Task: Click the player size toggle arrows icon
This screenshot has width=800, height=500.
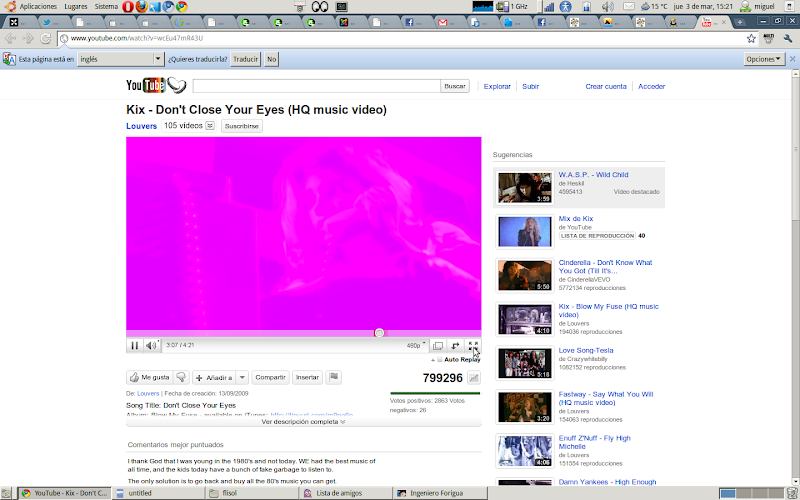Action: 455,345
